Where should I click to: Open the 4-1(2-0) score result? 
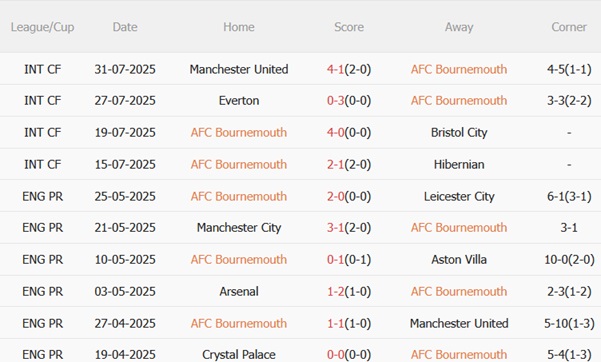(x=349, y=69)
